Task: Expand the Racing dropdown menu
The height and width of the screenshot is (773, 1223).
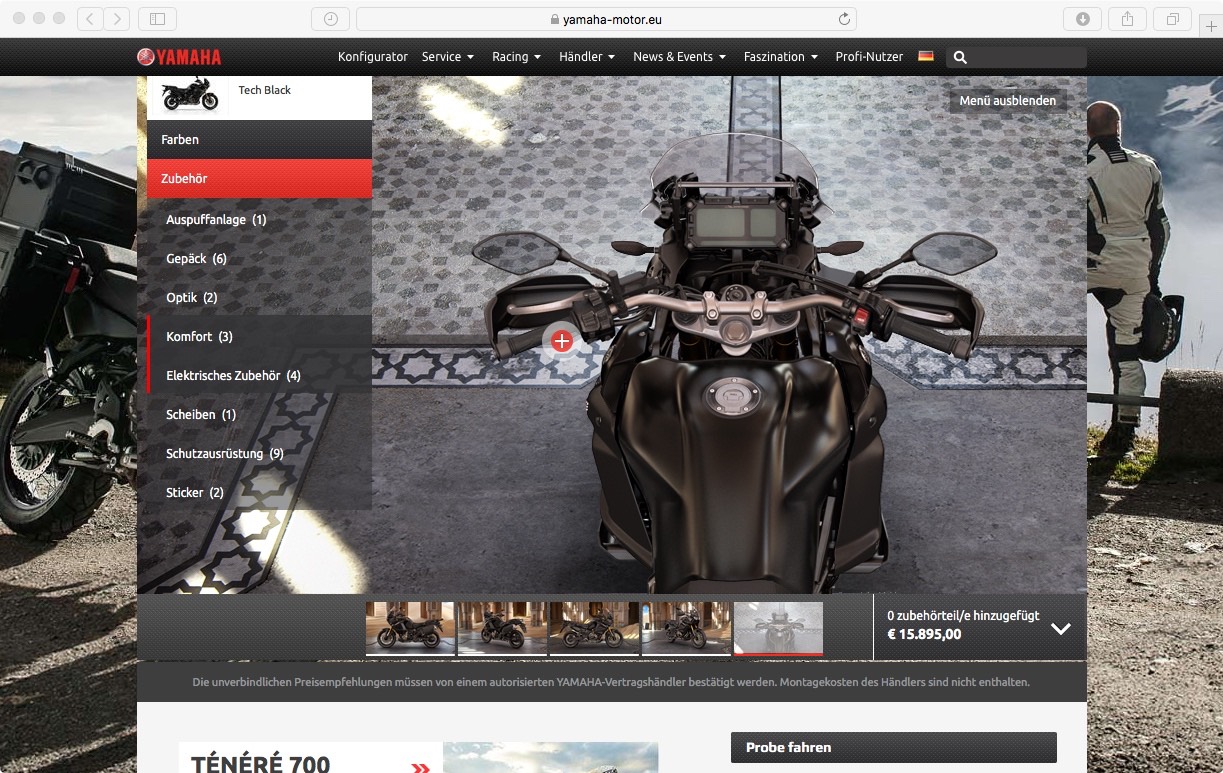Action: coord(516,57)
